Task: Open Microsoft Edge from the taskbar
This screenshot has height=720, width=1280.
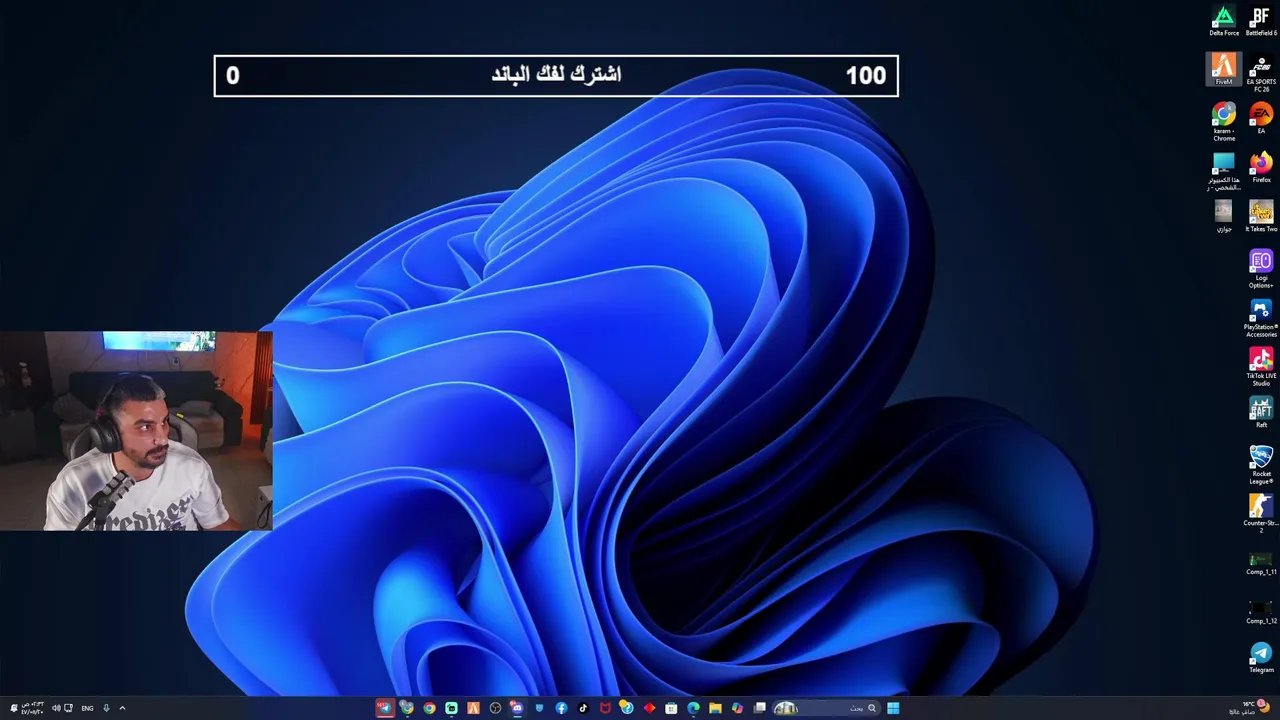Action: coord(693,708)
